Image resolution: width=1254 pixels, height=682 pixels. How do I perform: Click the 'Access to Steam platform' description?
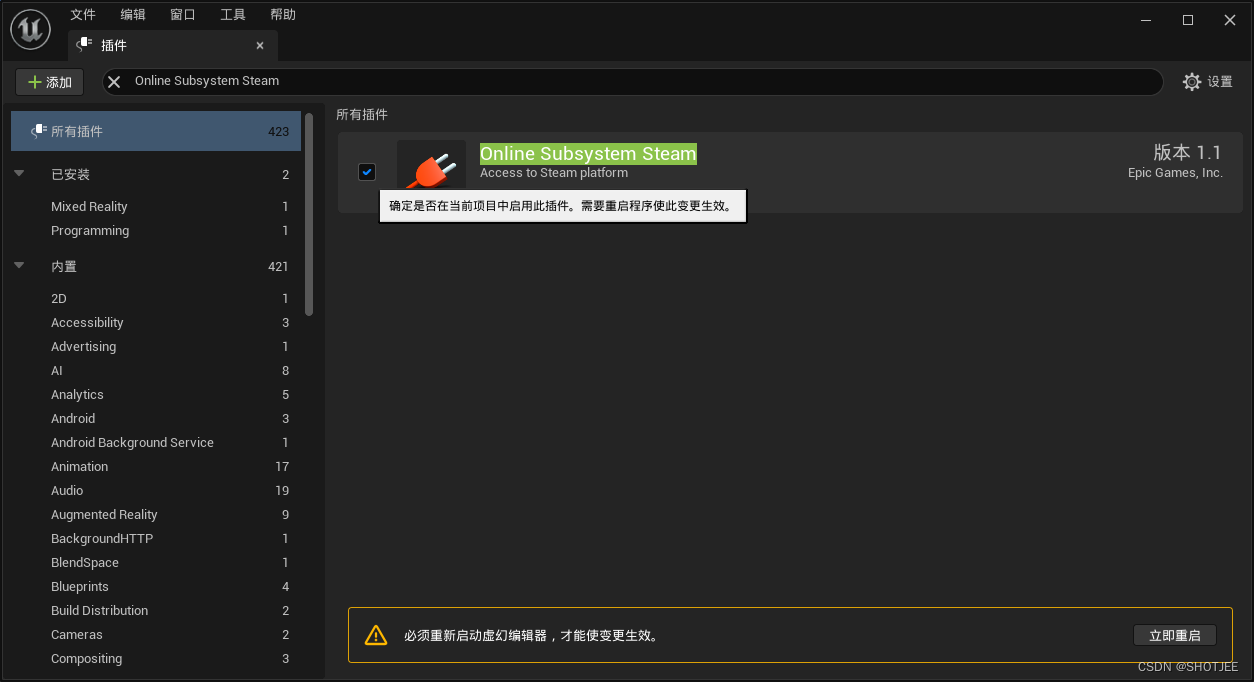click(x=554, y=173)
